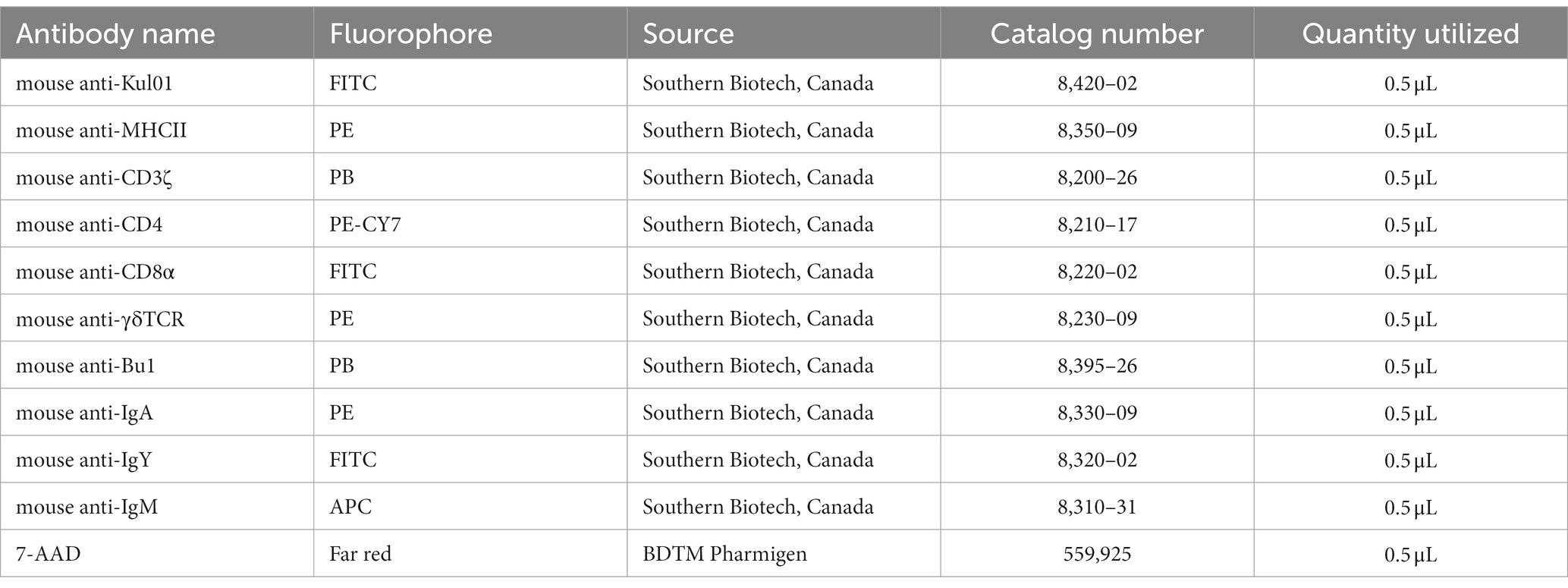1568x588 pixels.
Task: Click the Source column header
Action: click(688, 34)
